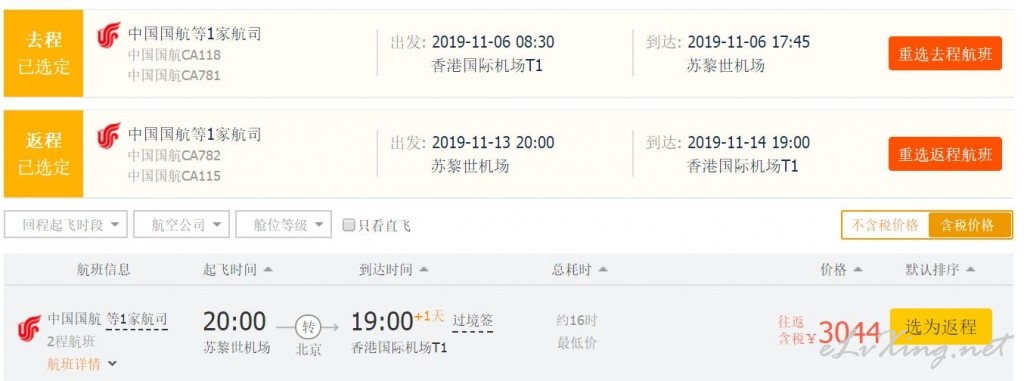Click 选为返程 button
The width and height of the screenshot is (1024, 381).
[x=941, y=327]
